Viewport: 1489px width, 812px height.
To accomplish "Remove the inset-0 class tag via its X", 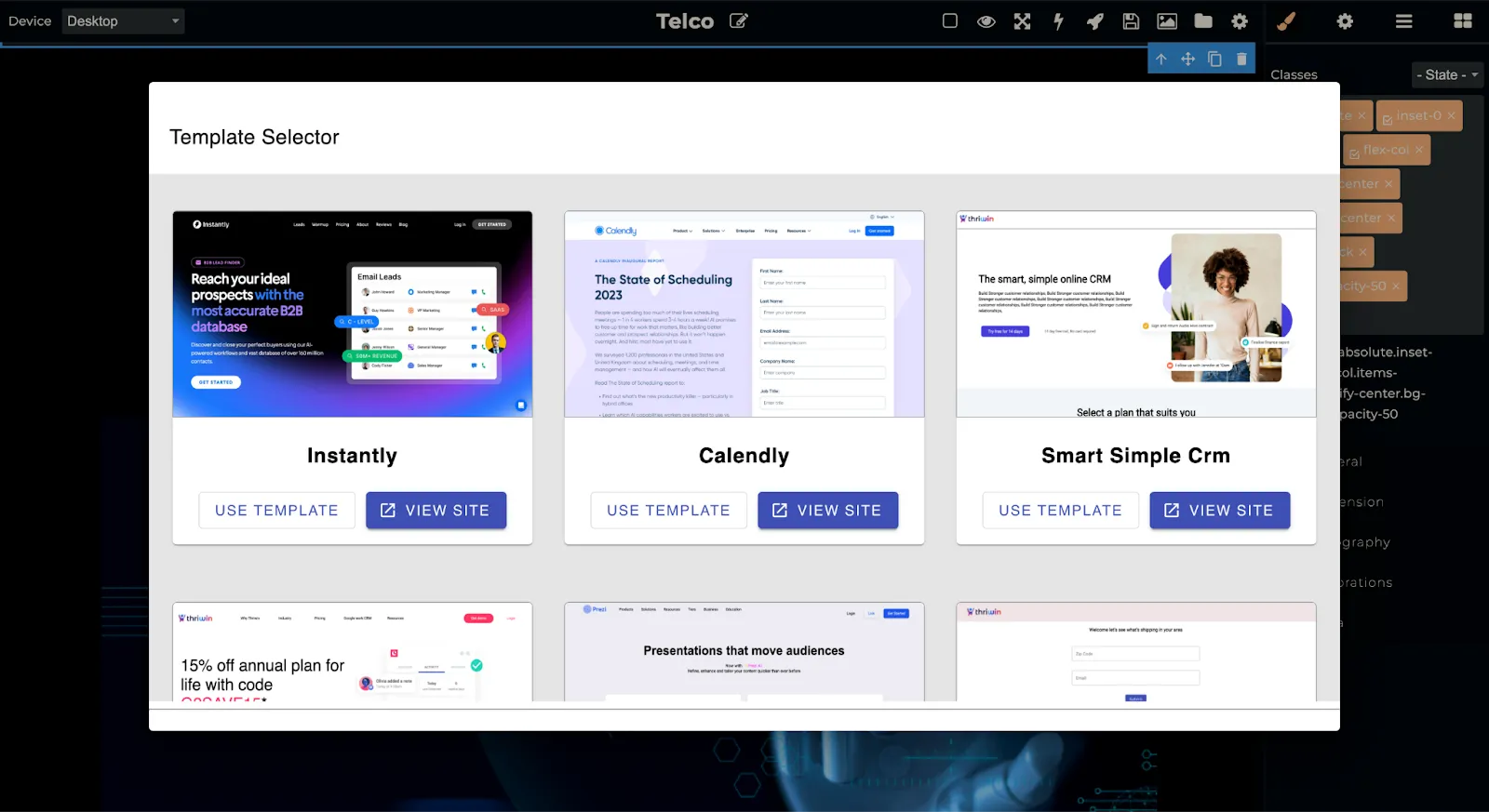I will 1451,115.
